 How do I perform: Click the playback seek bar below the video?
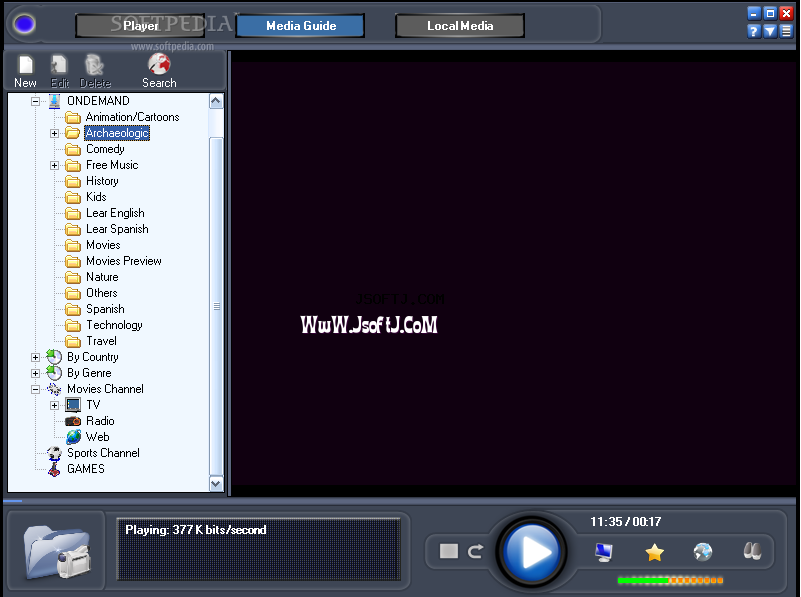(x=399, y=501)
